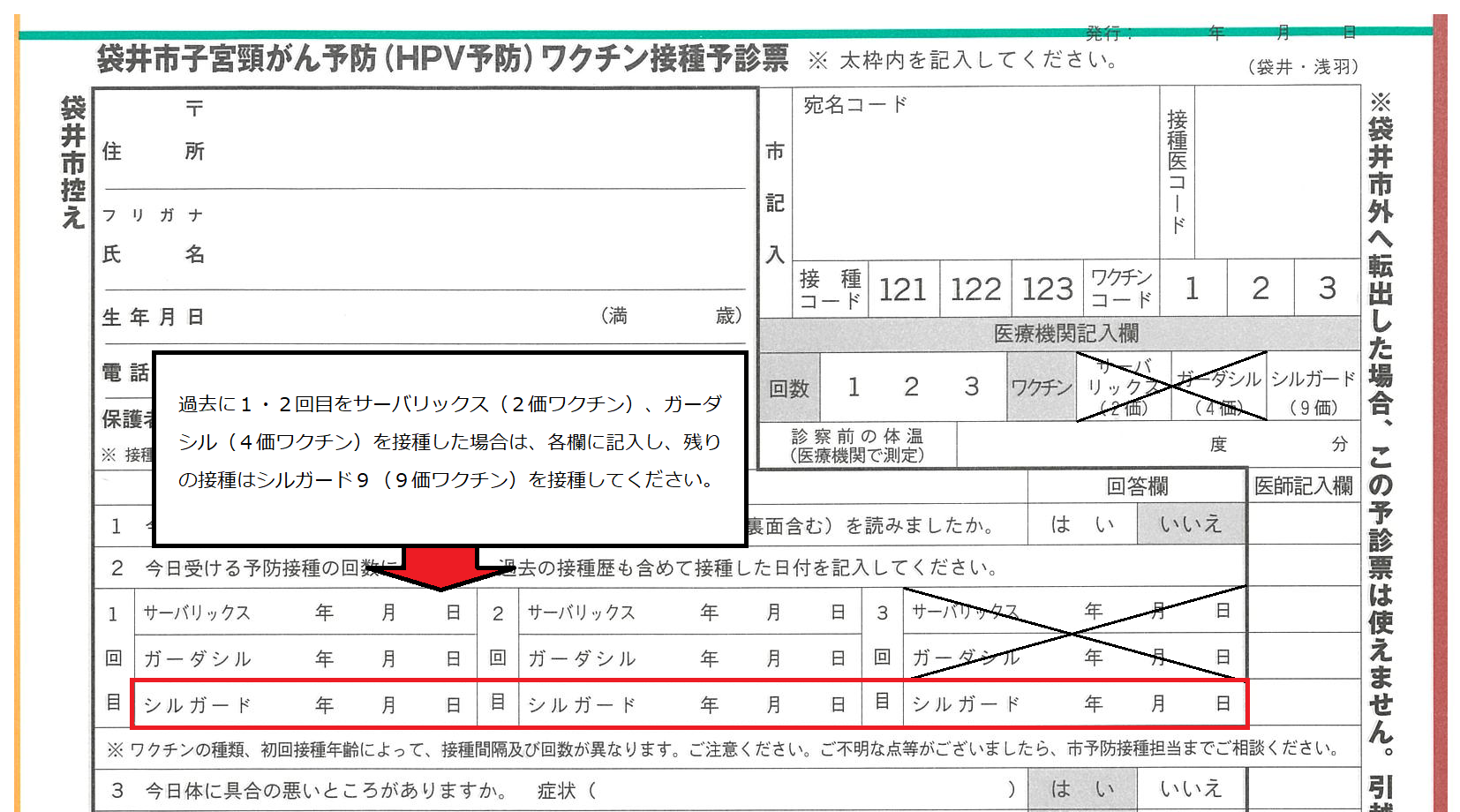Select vaccination code 121
The height and width of the screenshot is (812, 1460).
click(x=903, y=289)
